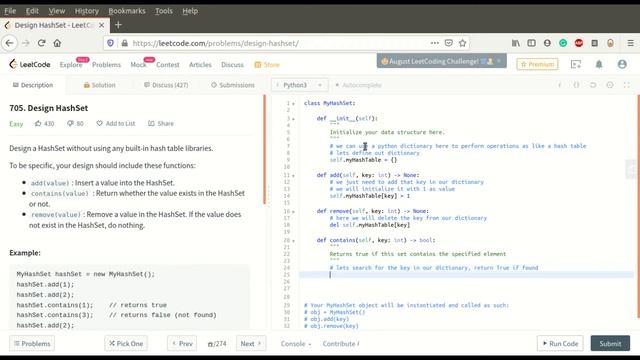640x360 pixels.
Task: Open the Python3 language dropdown
Action: coord(299,85)
